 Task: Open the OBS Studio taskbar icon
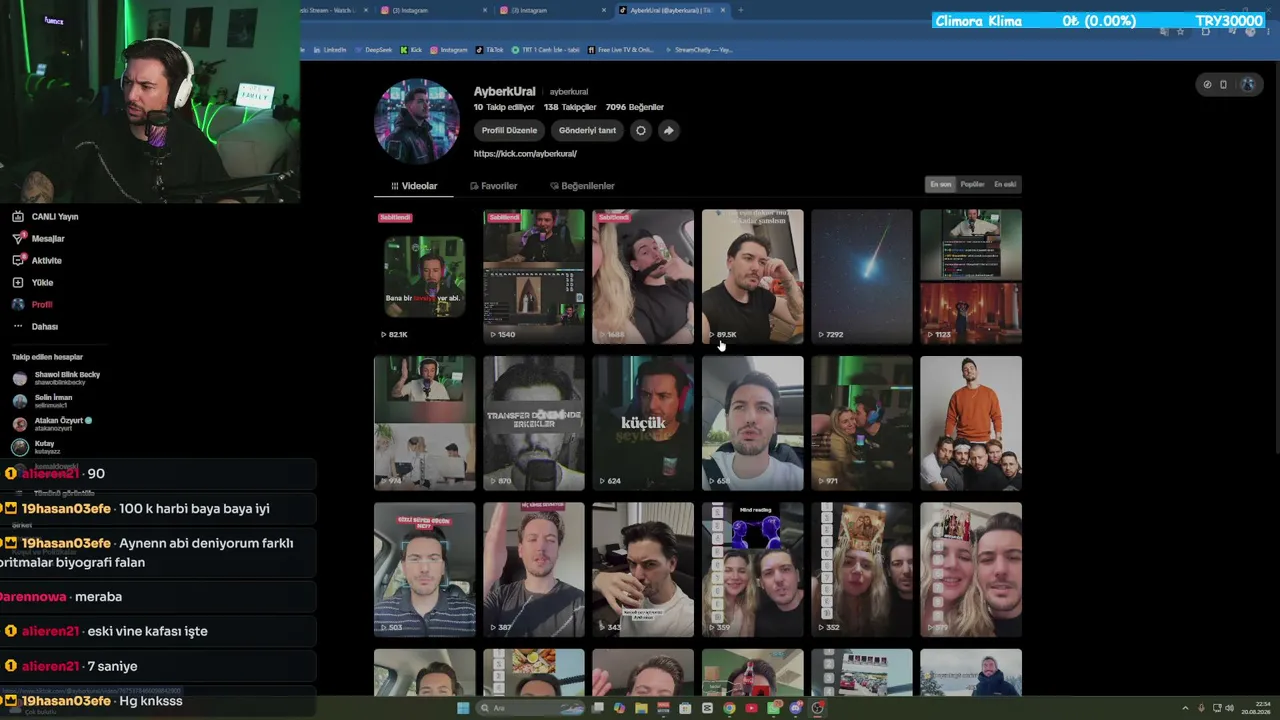click(x=817, y=708)
